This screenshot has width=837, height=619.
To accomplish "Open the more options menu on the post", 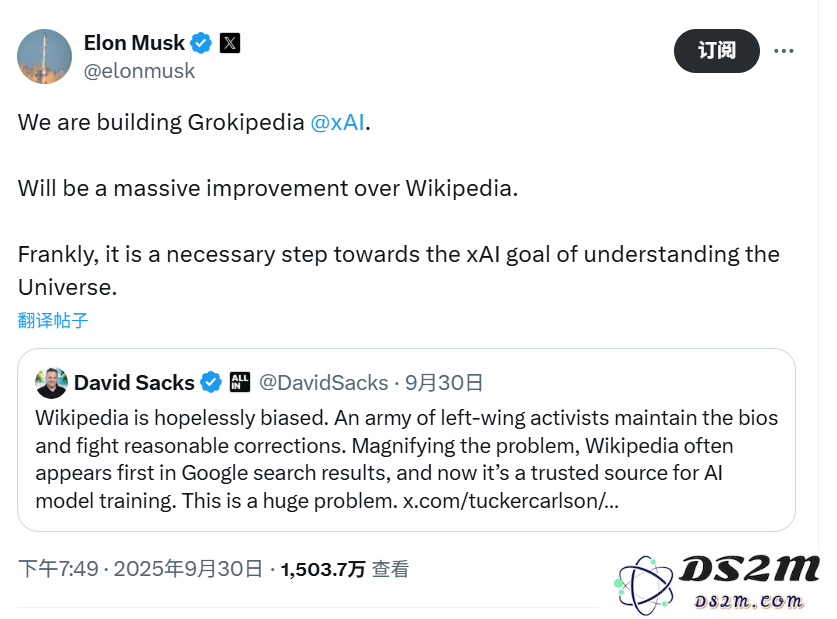I will pos(784,50).
